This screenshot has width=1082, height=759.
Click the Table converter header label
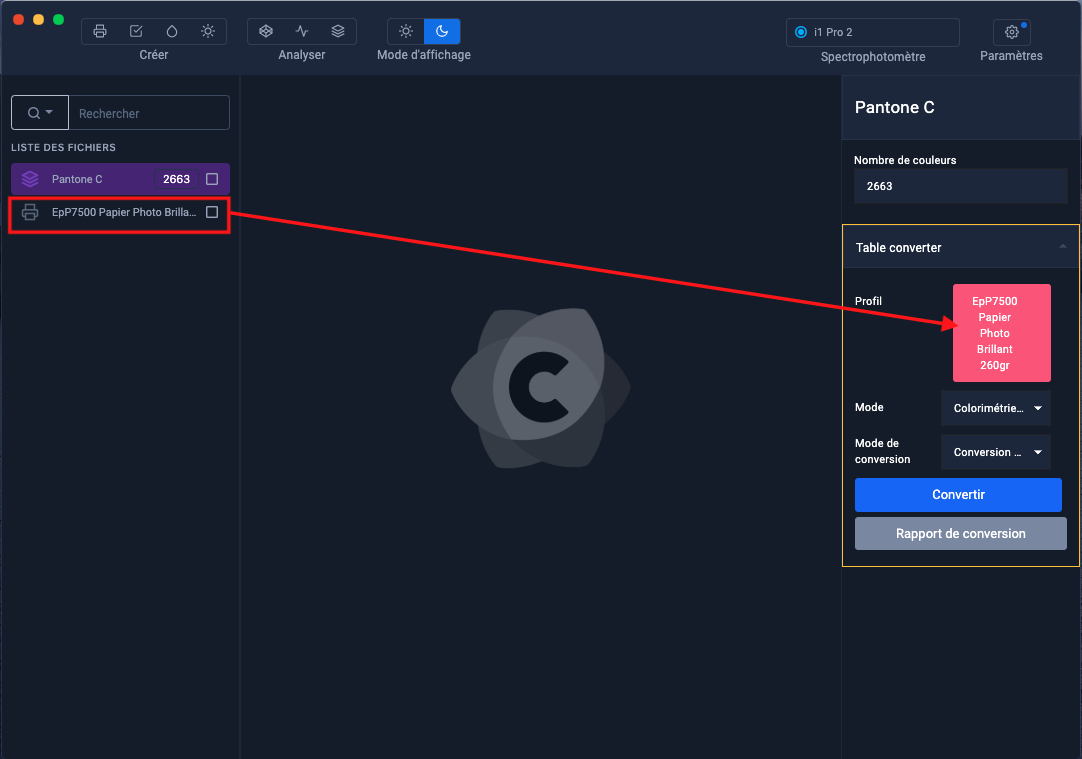pos(898,248)
